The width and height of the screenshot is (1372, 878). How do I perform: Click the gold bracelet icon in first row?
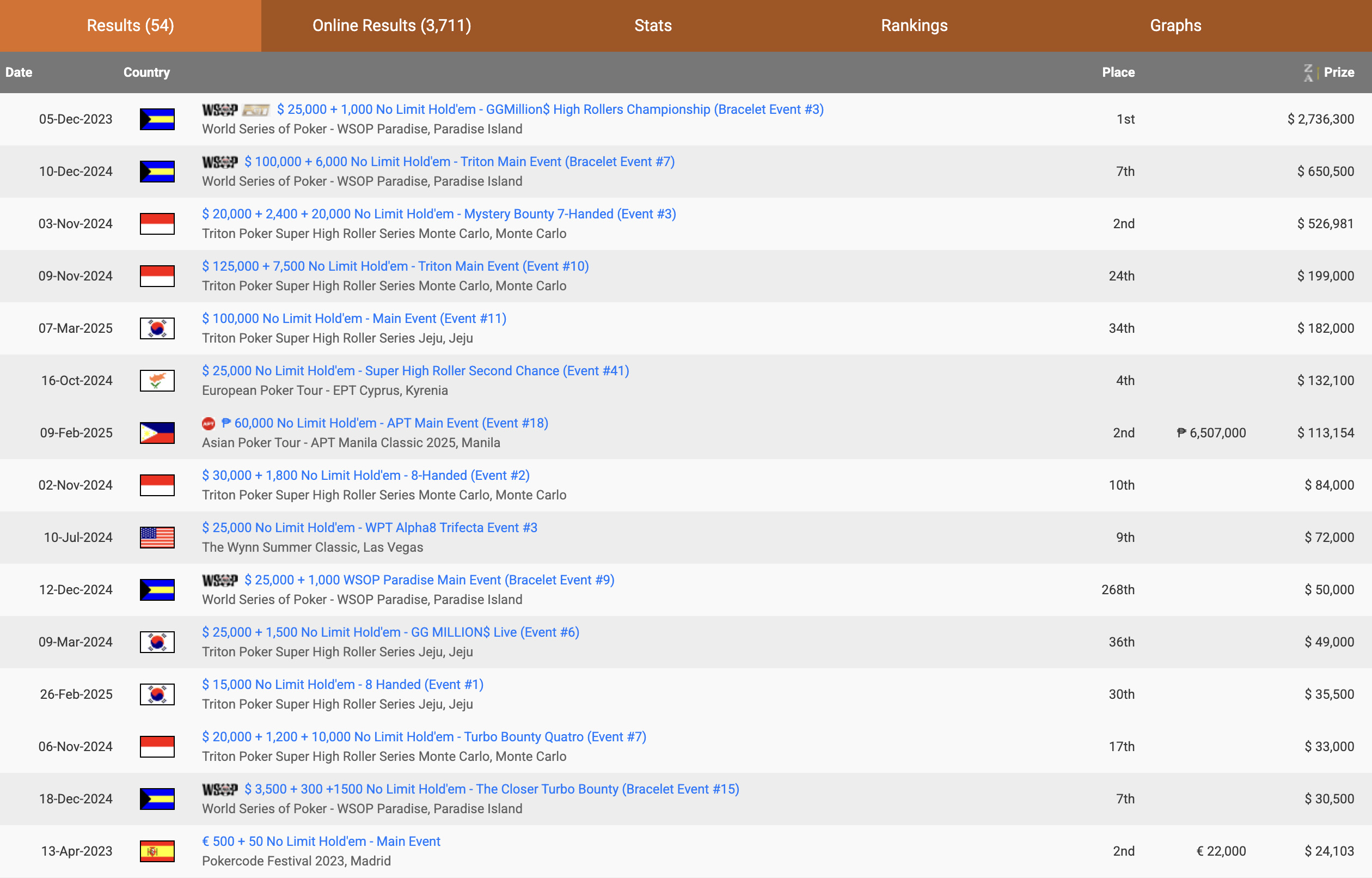pos(256,109)
